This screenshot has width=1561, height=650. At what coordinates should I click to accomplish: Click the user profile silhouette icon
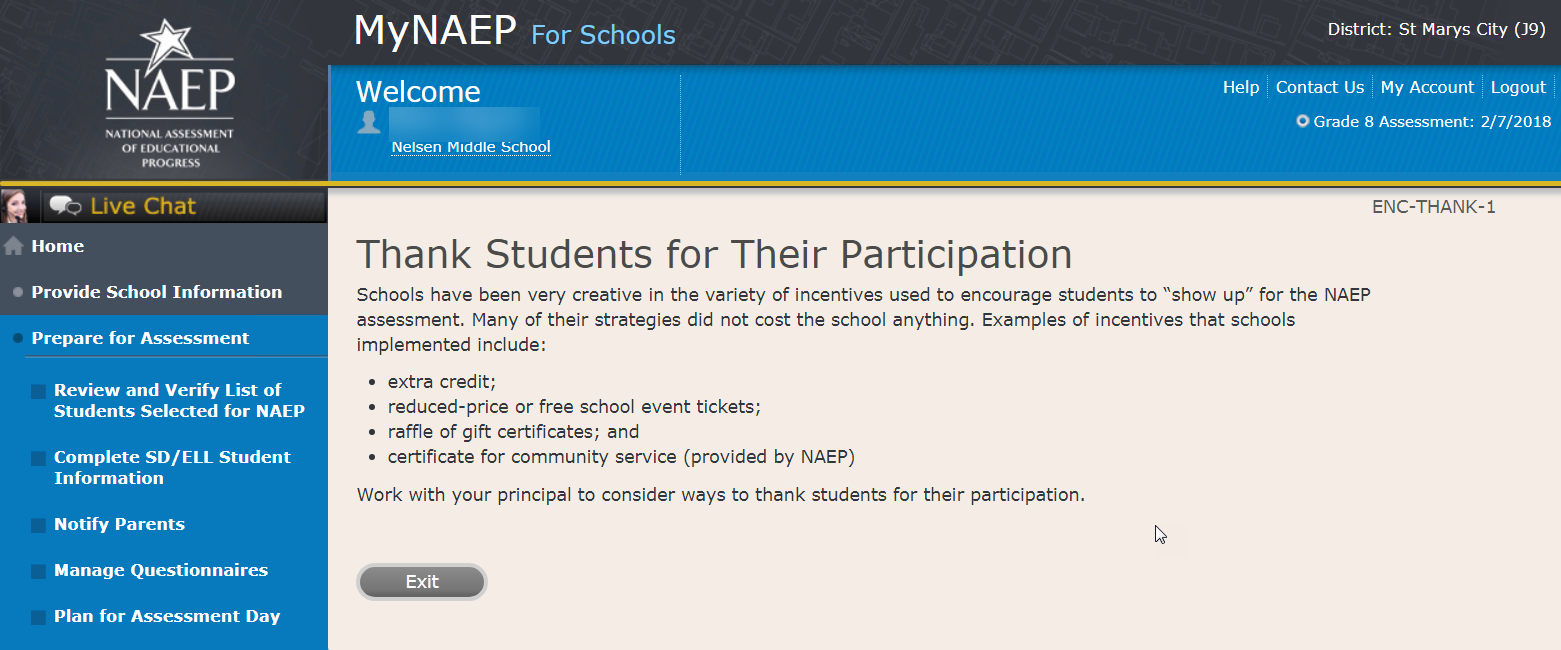click(x=369, y=122)
